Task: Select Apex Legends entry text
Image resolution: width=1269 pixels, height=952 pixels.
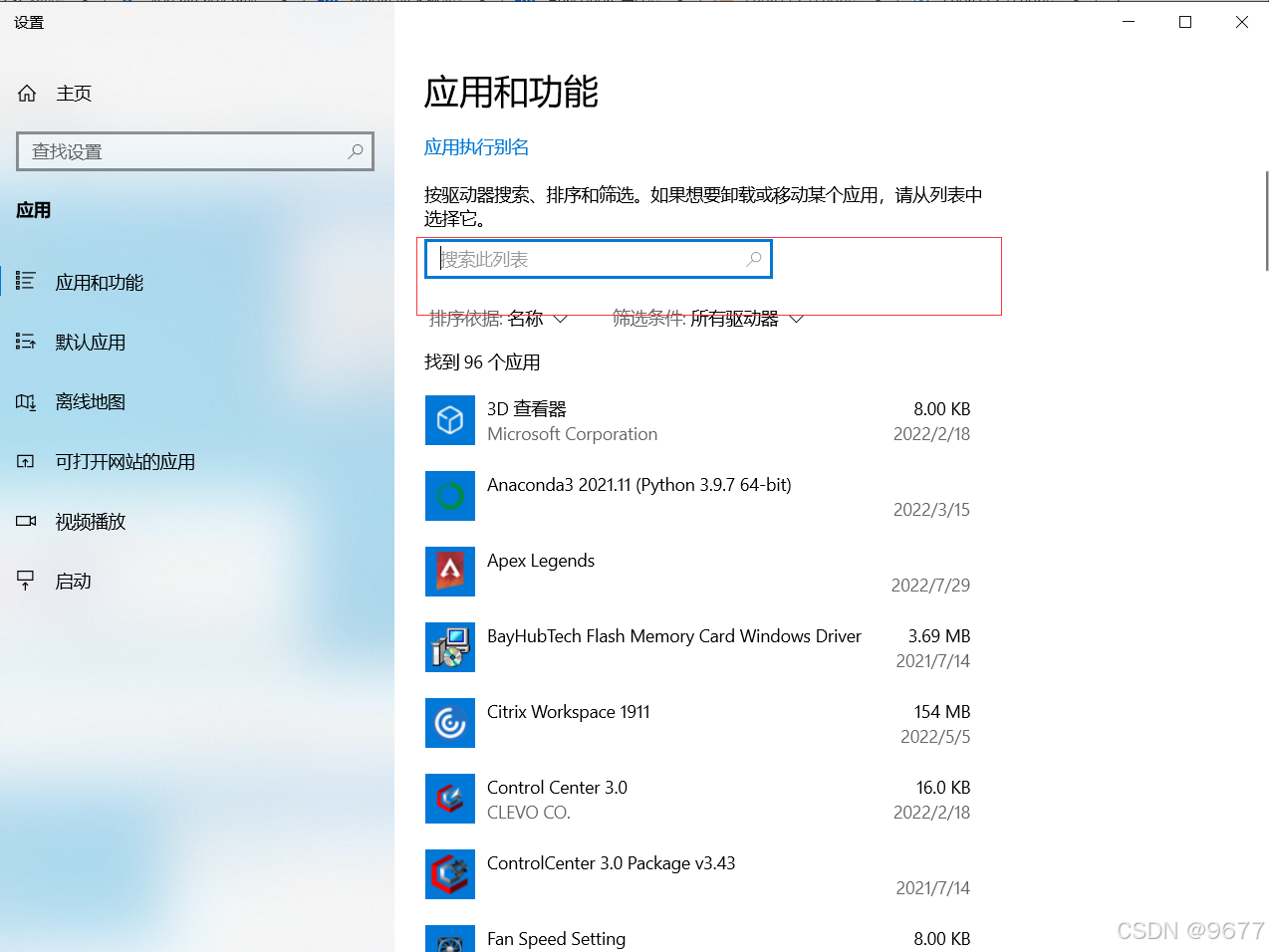Action: pos(541,560)
